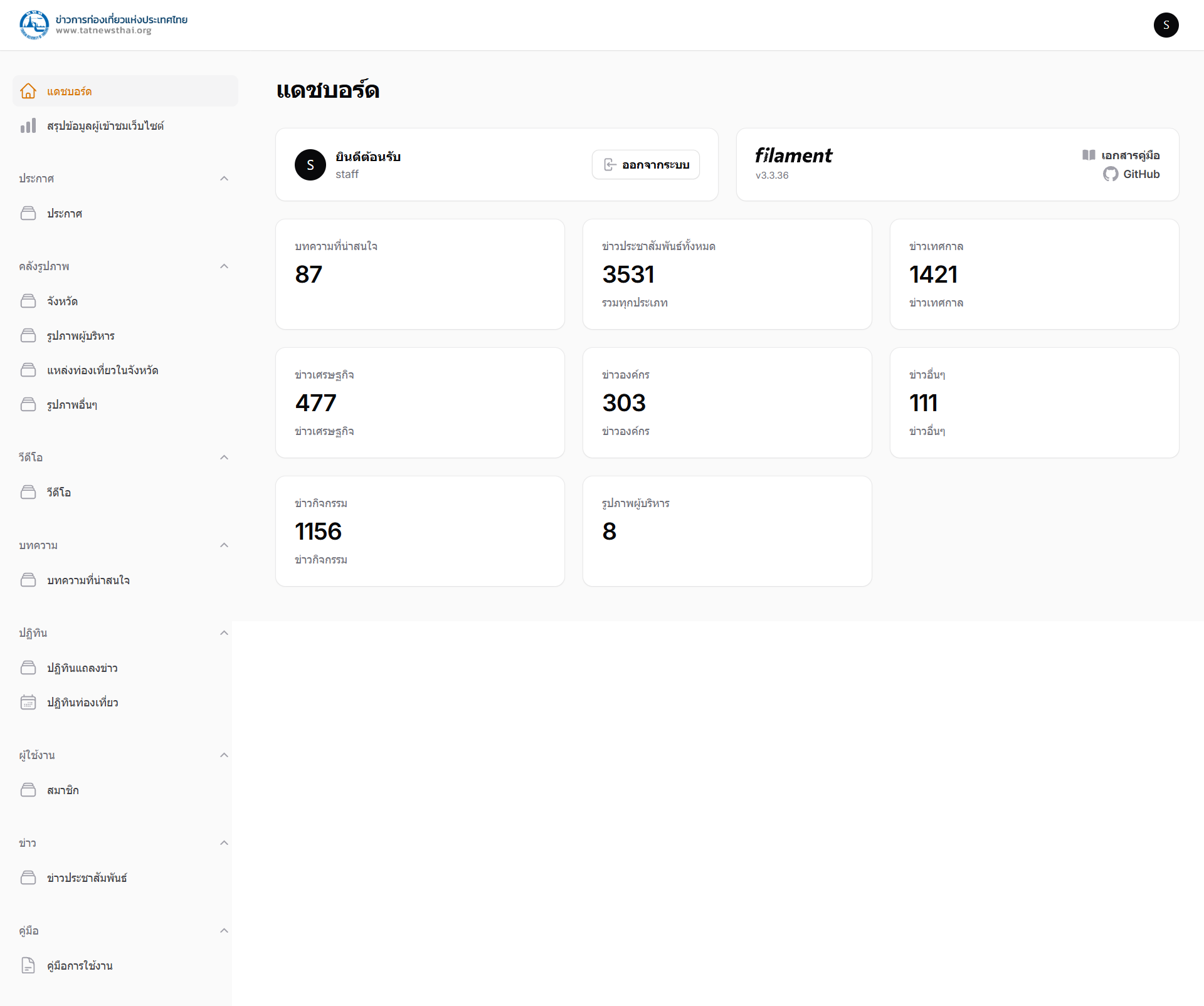The height and width of the screenshot is (1006, 1204).
Task: Click the stack icon next to วีดีโอ item
Action: (28, 492)
